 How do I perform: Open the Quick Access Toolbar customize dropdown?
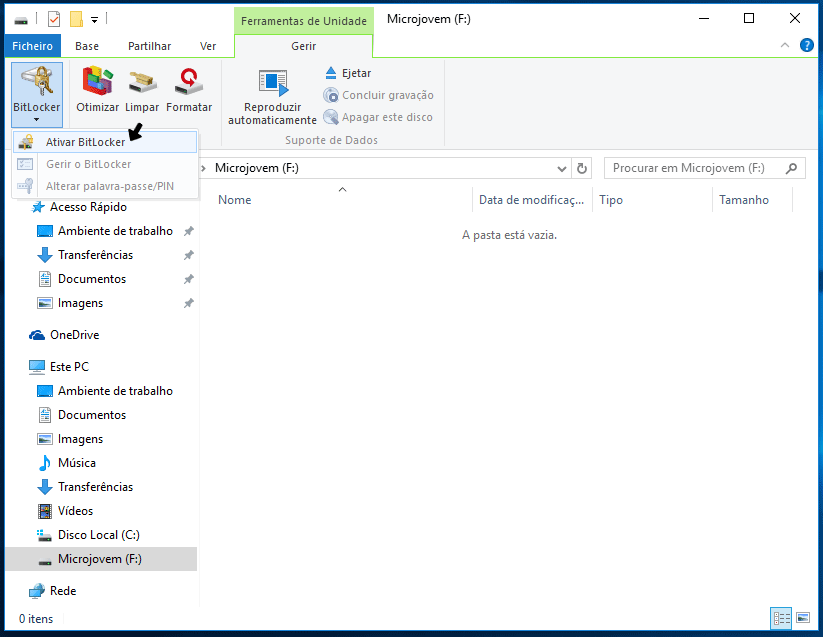coord(94,20)
